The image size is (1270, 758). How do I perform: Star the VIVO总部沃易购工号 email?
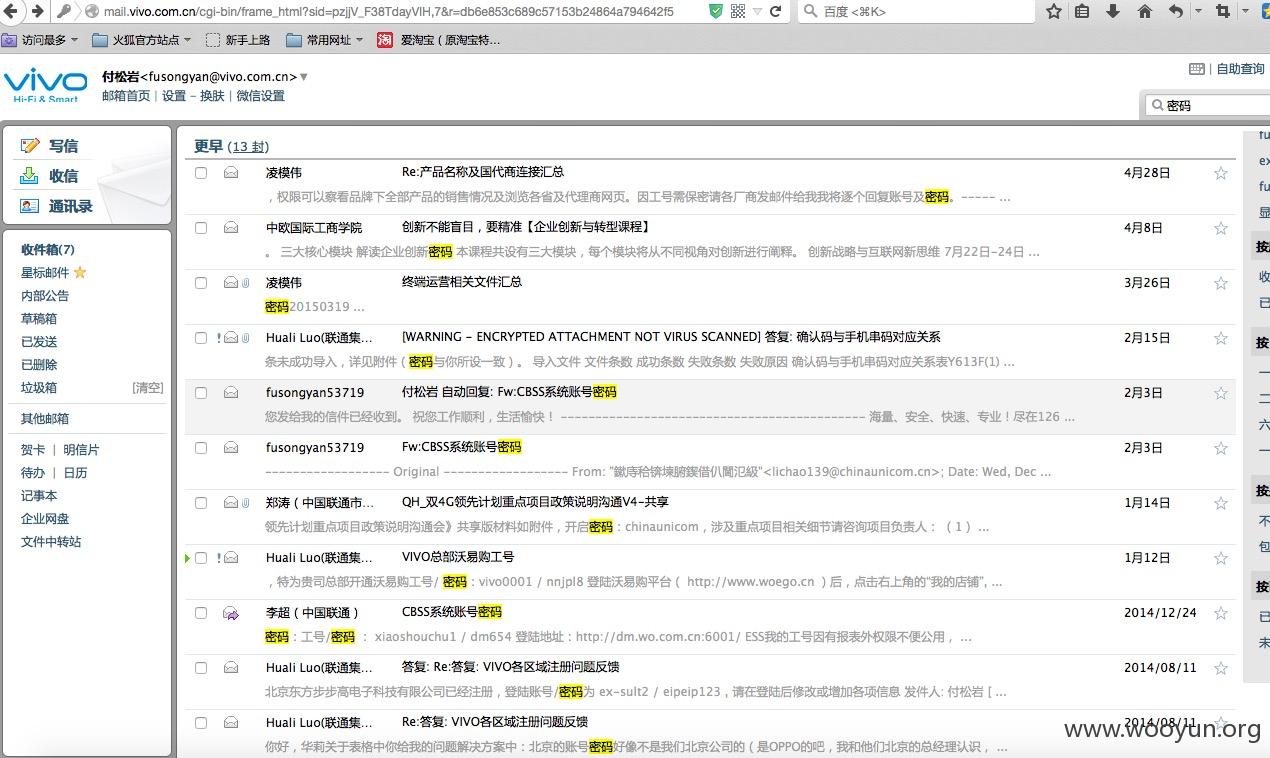point(1221,558)
